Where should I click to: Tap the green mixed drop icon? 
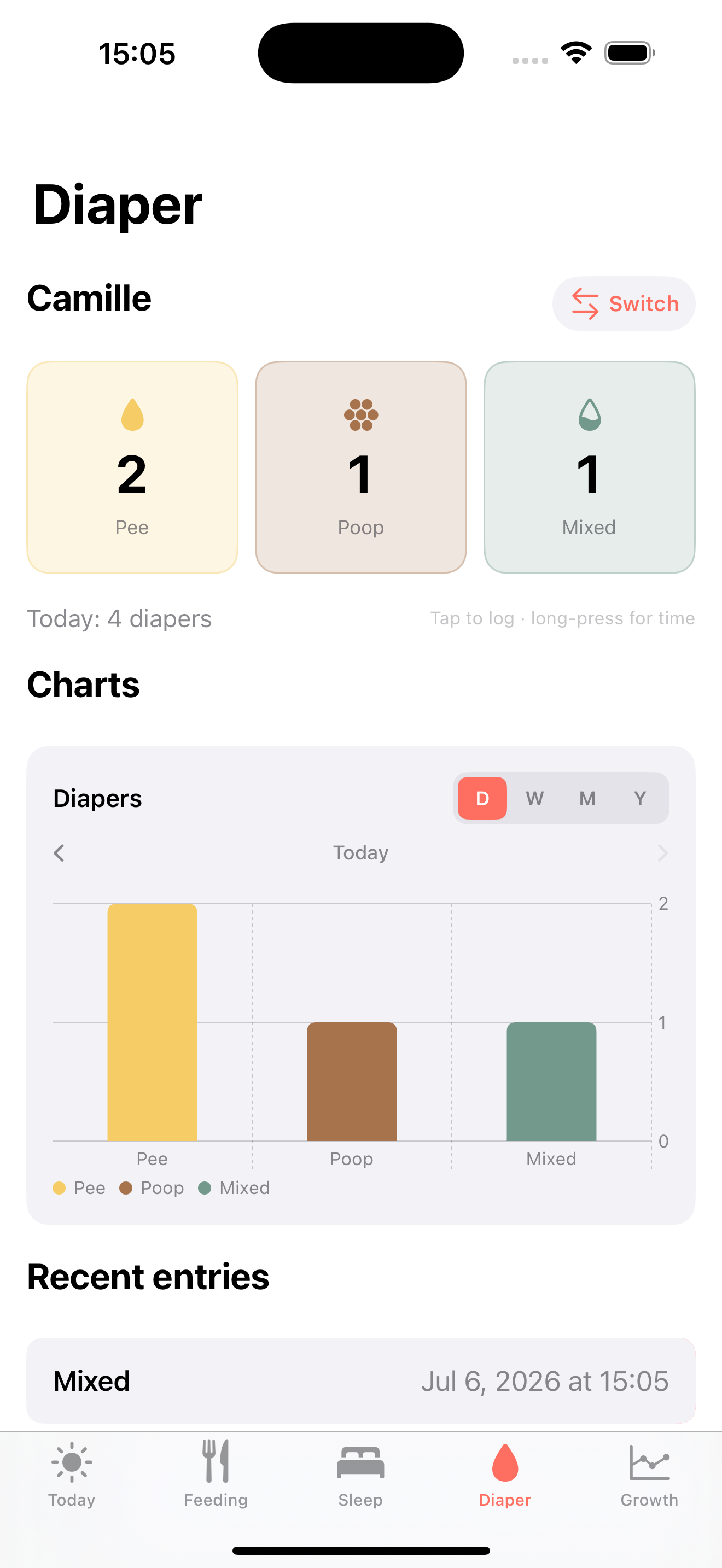[x=589, y=414]
